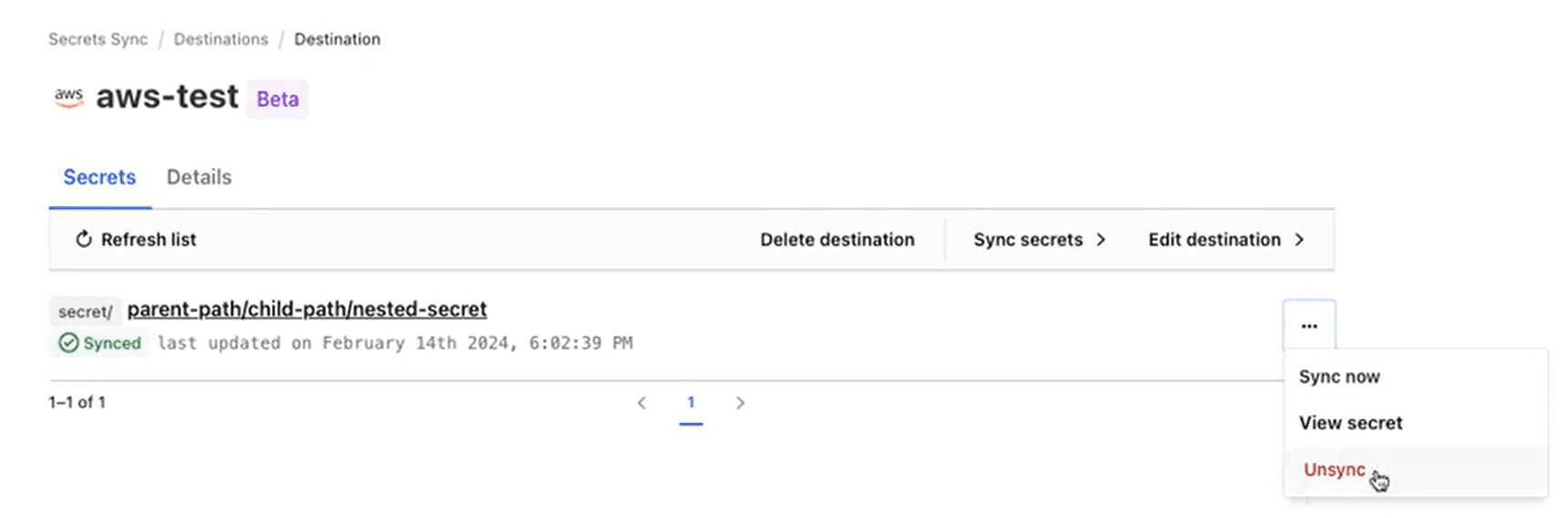Click the green Synced checkmark icon

coord(68,343)
